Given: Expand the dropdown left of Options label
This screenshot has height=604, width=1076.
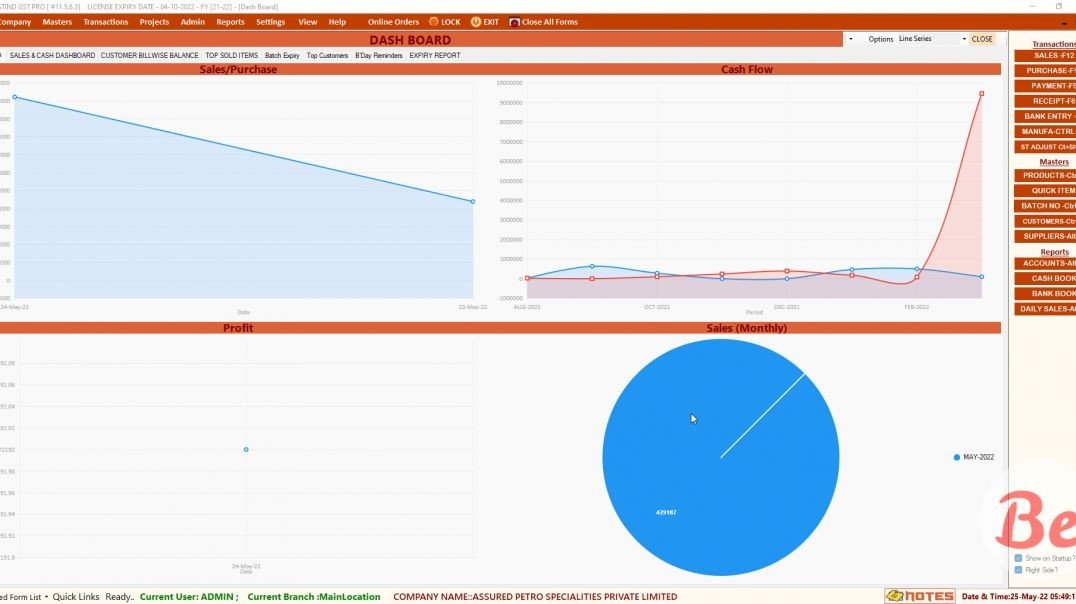Looking at the screenshot, I should pyautogui.click(x=850, y=39).
